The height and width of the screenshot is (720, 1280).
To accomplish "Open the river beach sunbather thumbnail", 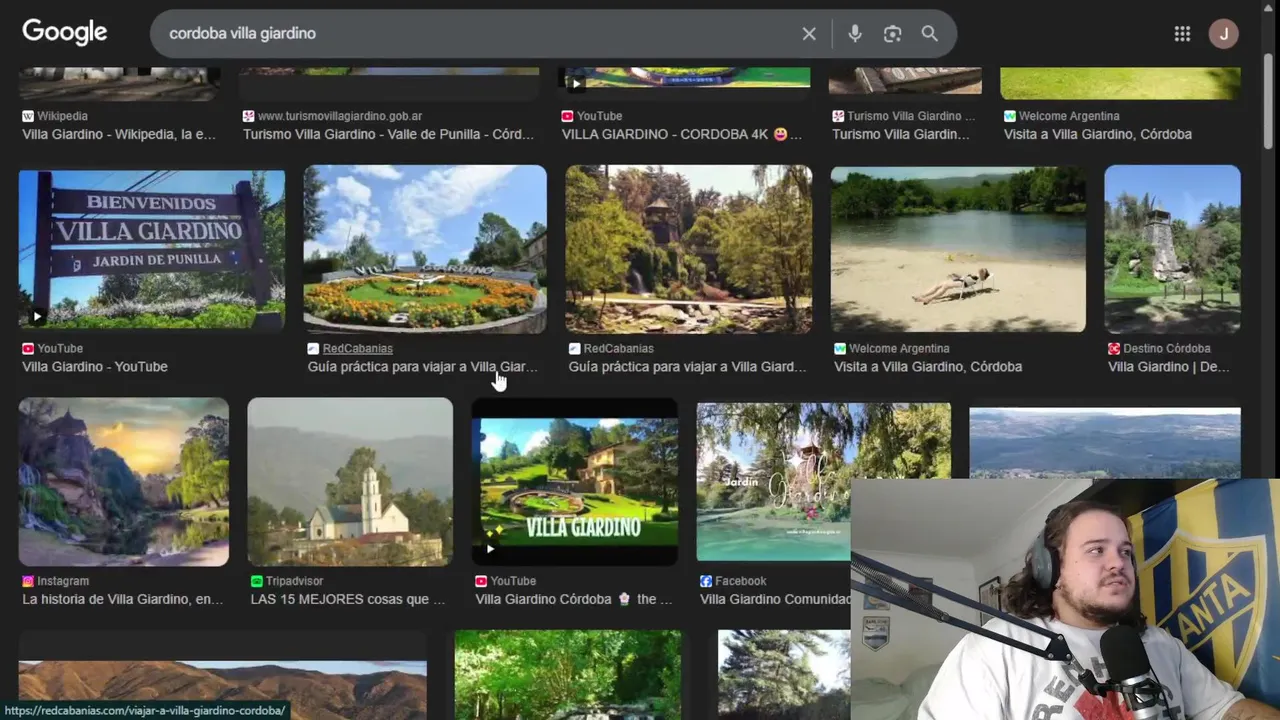I will 958,249.
